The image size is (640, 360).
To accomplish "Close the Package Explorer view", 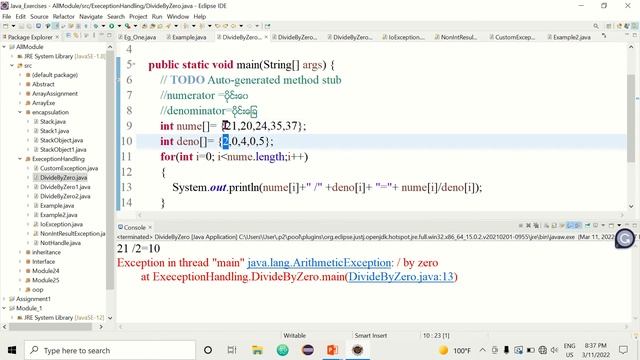I will (57, 37).
